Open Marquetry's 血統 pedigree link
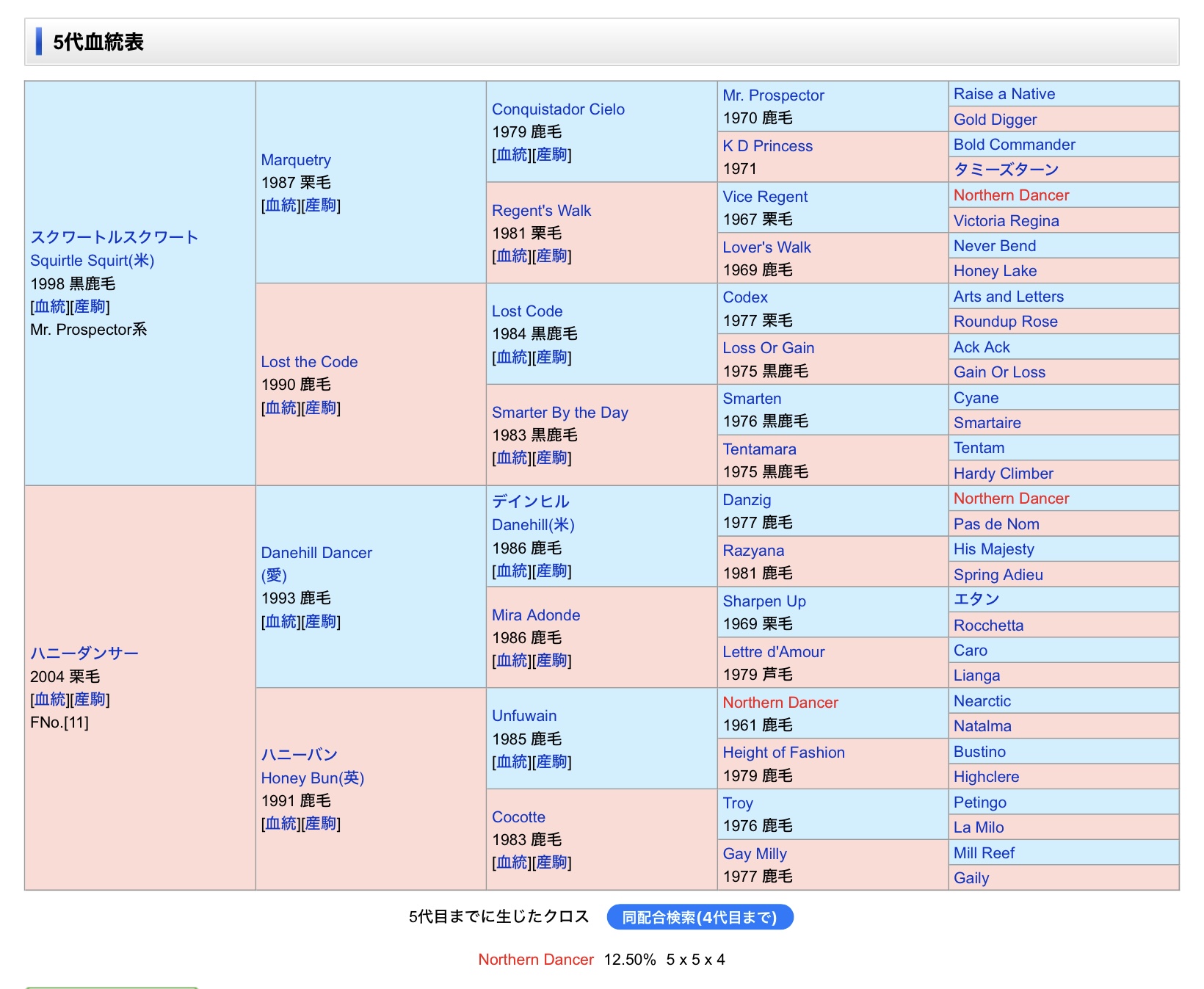 tap(283, 206)
